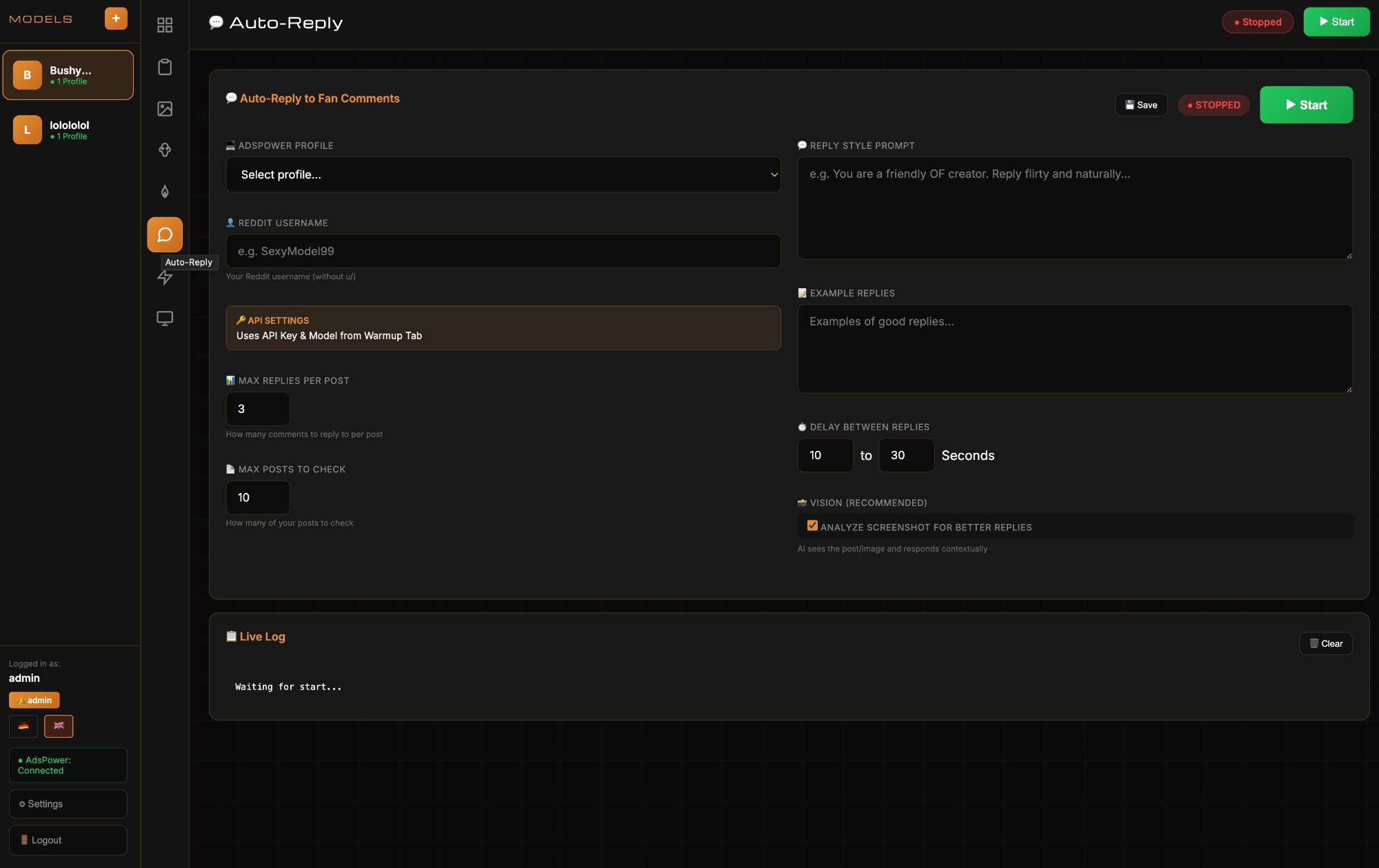Click the Reddit Username input field
The height and width of the screenshot is (868, 1379).
coord(503,252)
